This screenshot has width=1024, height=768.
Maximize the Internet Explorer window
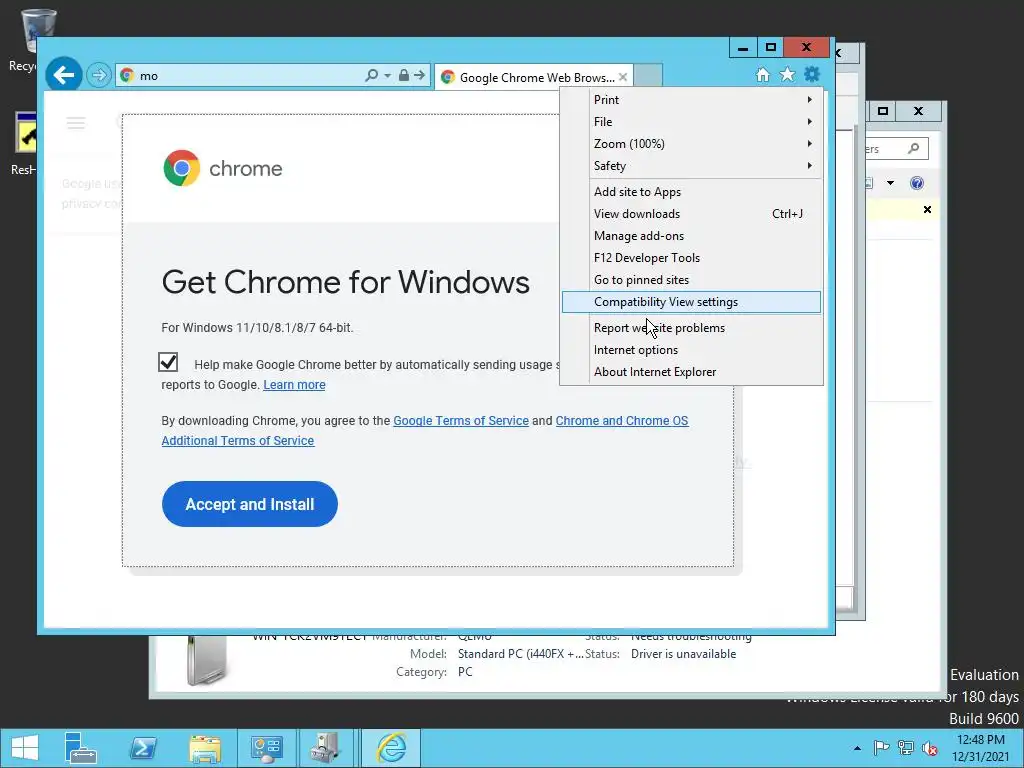pyautogui.click(x=771, y=48)
